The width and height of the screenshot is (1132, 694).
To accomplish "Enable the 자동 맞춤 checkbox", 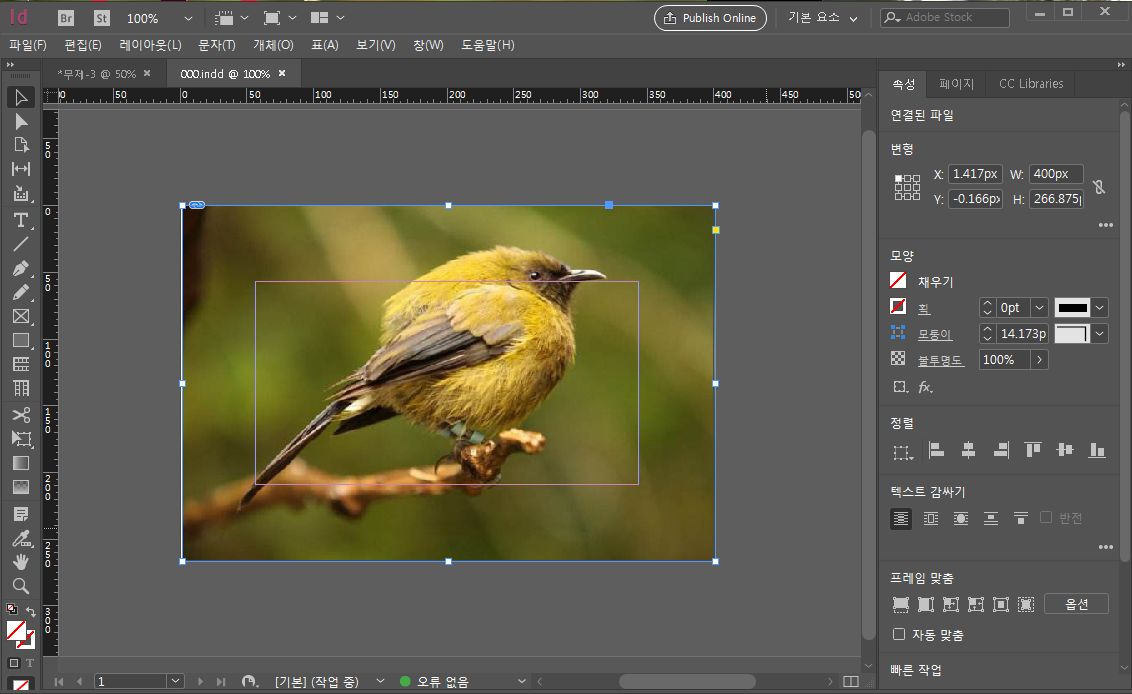I will click(899, 634).
